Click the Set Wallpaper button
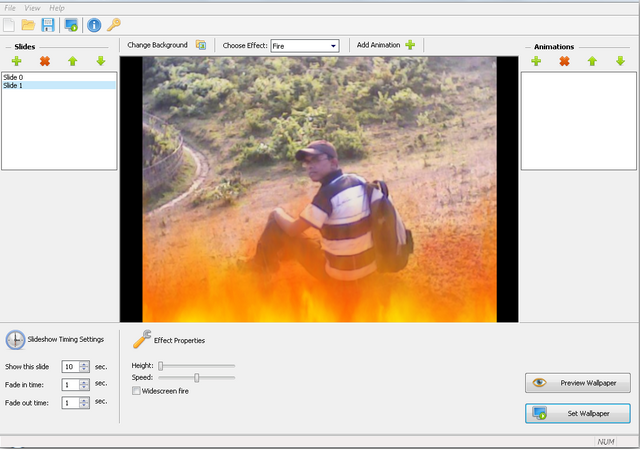Viewport: 640px width, 449px height. pos(578,413)
